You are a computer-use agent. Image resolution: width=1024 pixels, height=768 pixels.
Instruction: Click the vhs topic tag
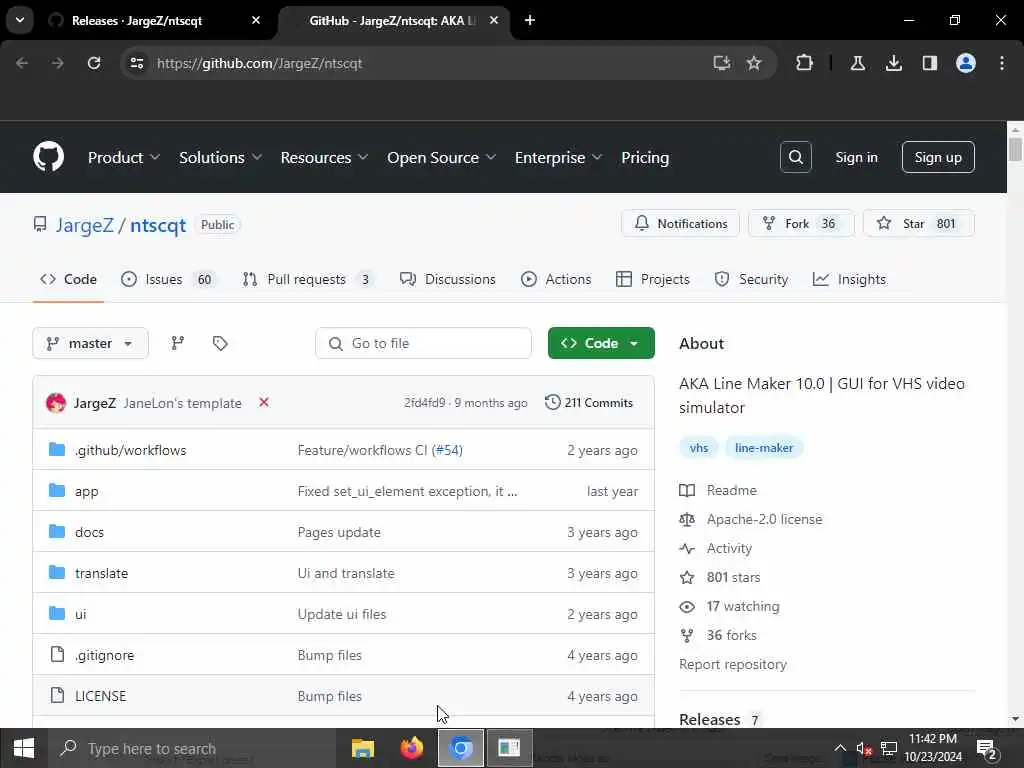click(x=699, y=447)
